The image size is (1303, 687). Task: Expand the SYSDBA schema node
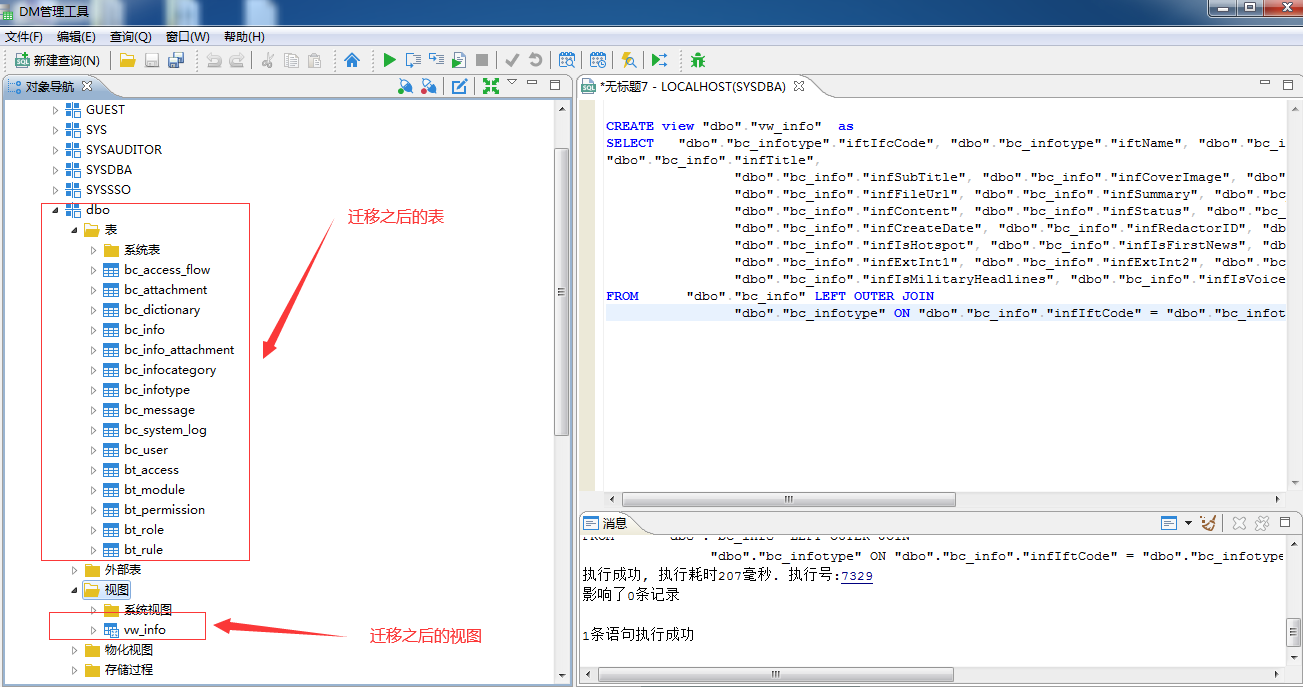click(x=57, y=169)
